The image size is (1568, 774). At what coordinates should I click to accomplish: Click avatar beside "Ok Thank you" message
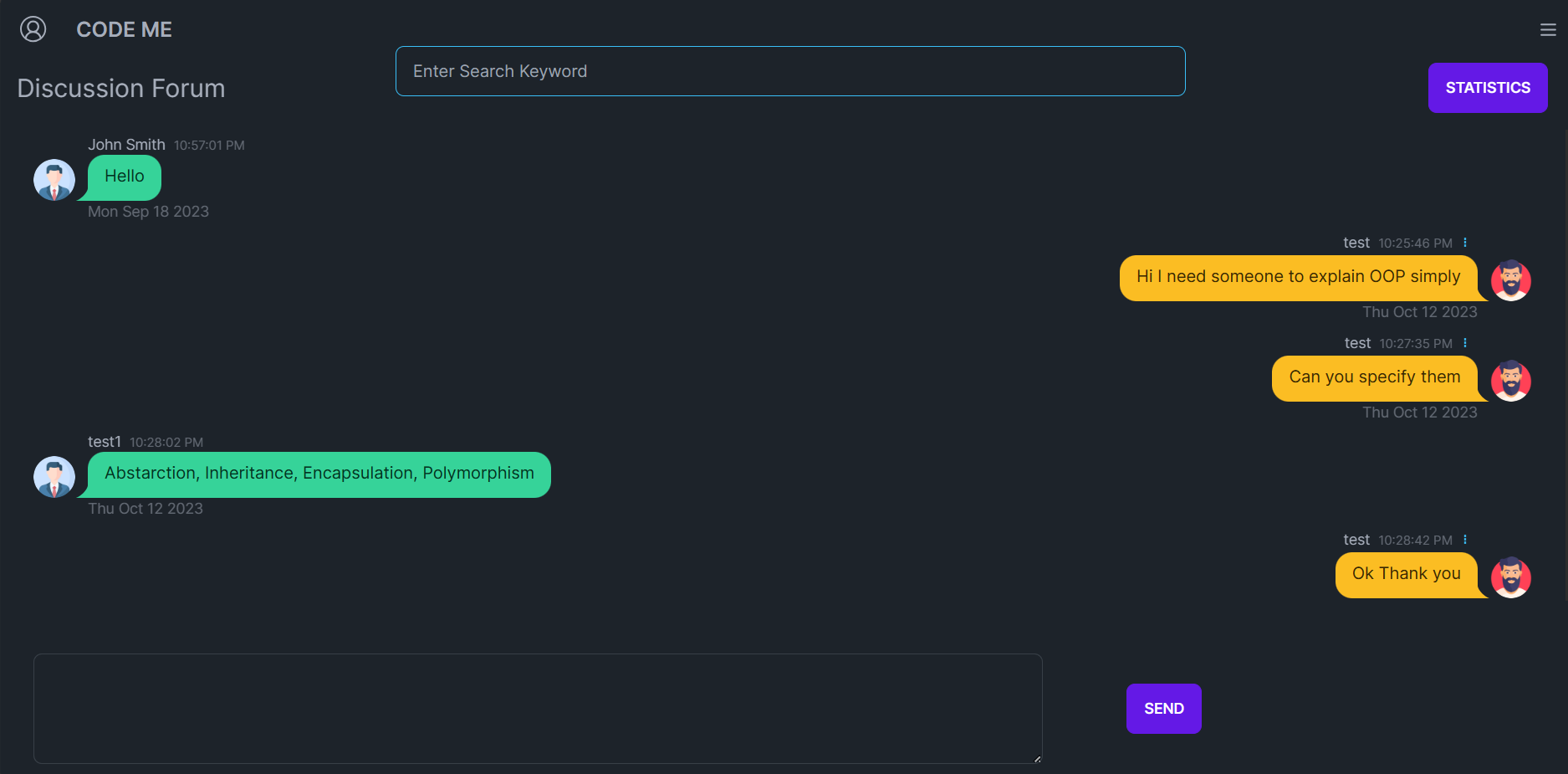1510,577
